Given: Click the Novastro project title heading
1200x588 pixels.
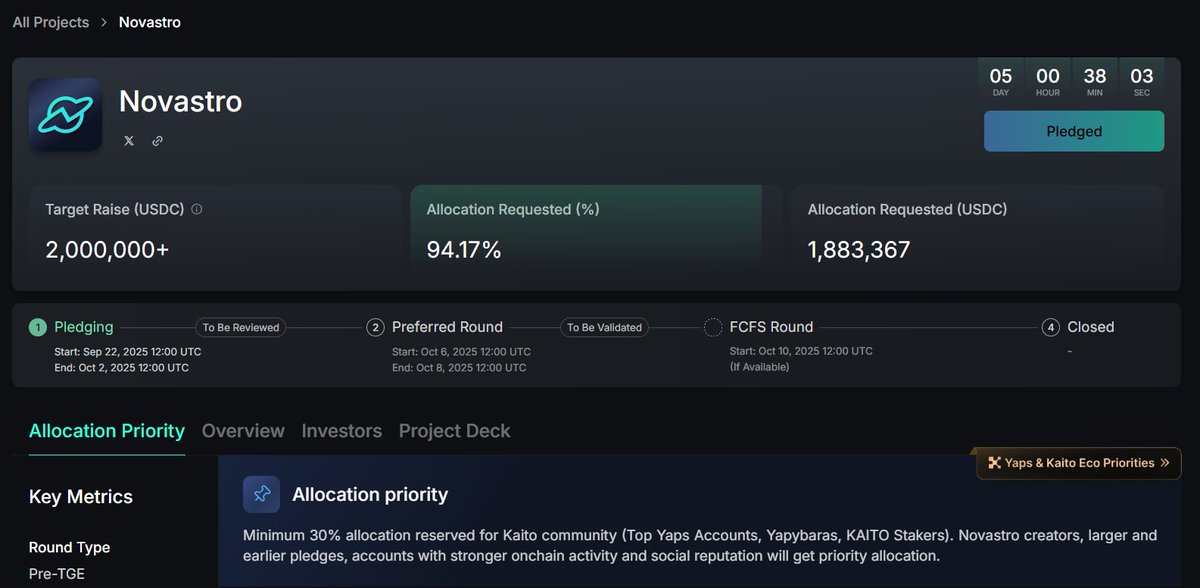Looking at the screenshot, I should pos(180,101).
